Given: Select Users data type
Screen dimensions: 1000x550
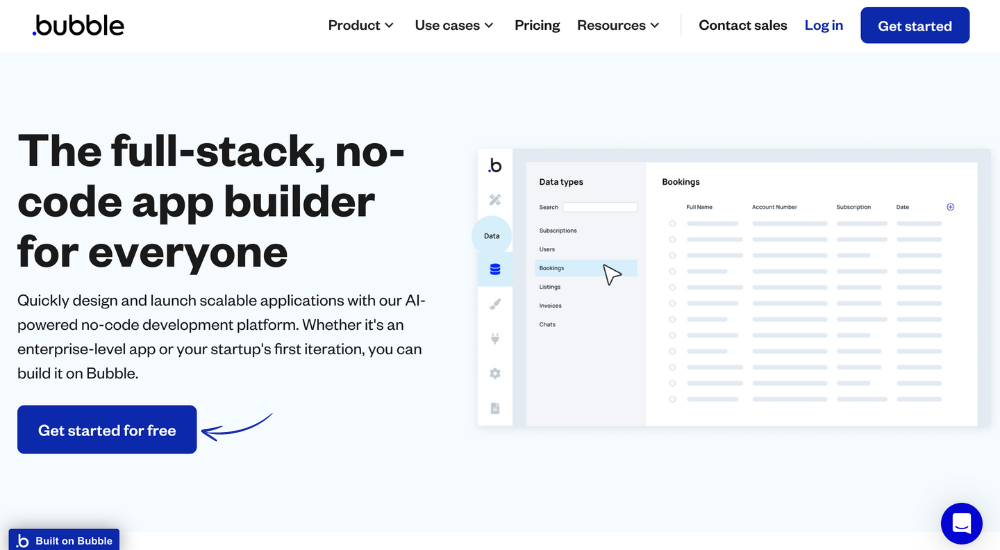Looking at the screenshot, I should [547, 249].
